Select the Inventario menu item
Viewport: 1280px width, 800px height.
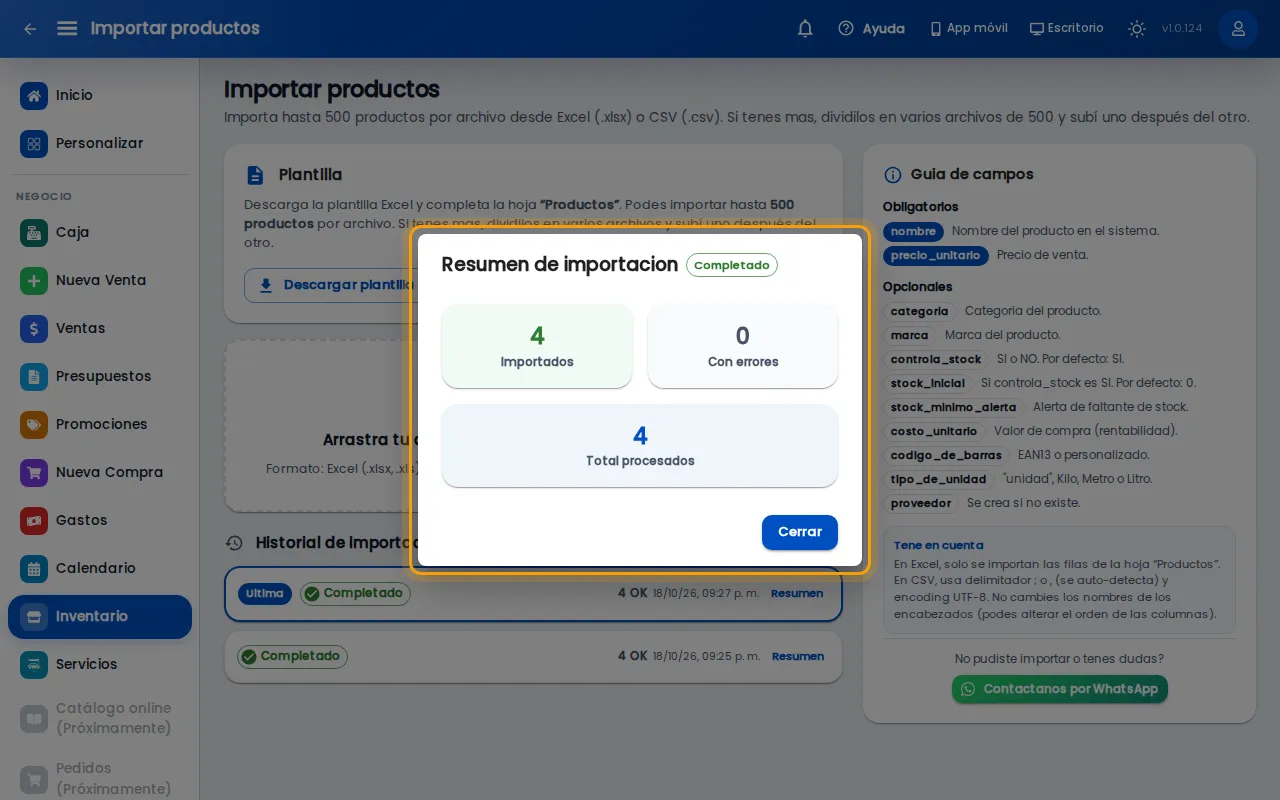(x=100, y=616)
